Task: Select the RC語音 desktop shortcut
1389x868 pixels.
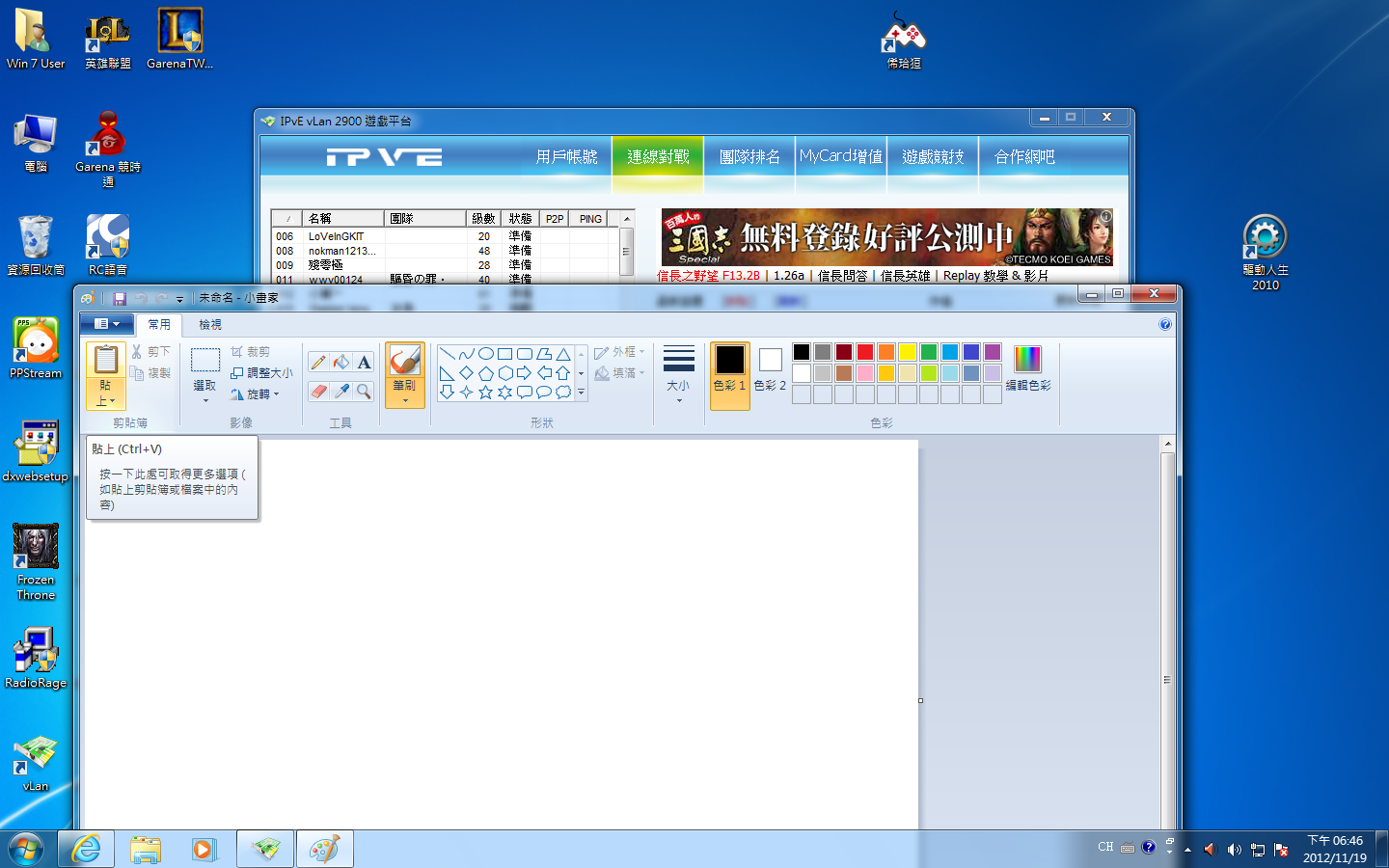Action: [108, 245]
